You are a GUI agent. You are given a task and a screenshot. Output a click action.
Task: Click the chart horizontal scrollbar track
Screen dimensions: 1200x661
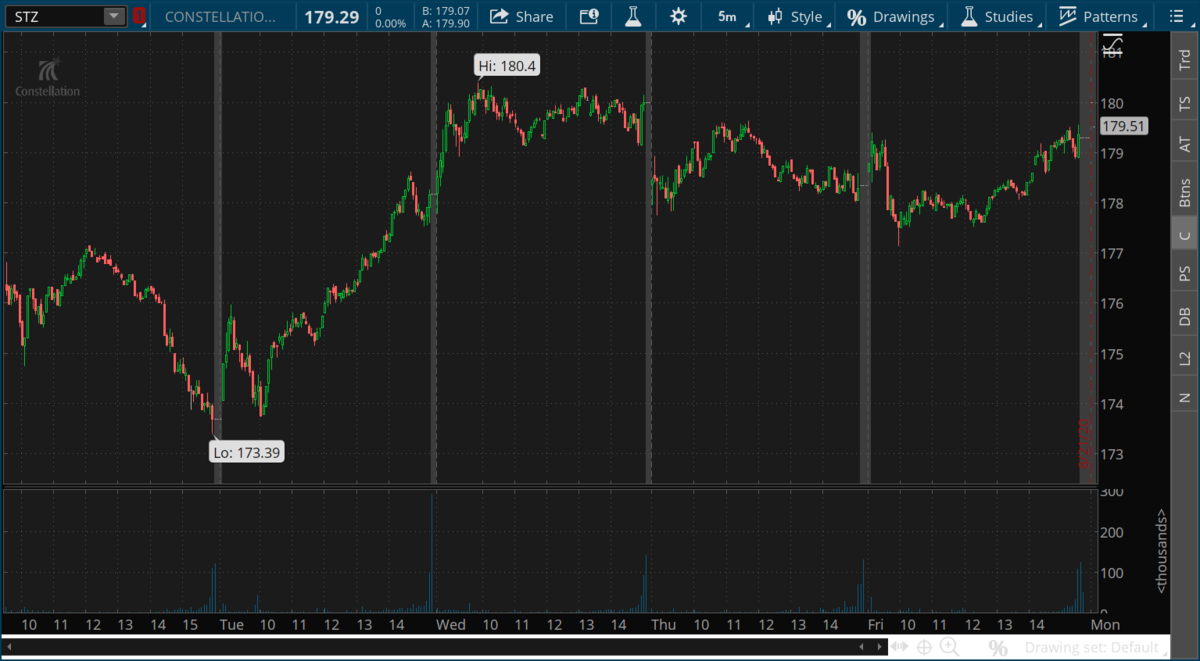click(x=444, y=648)
